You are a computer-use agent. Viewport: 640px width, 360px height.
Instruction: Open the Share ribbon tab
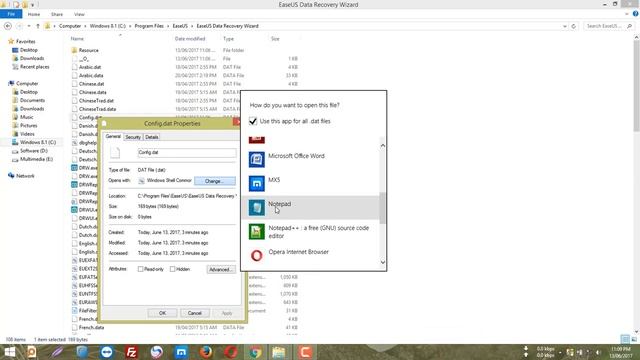pos(57,14)
